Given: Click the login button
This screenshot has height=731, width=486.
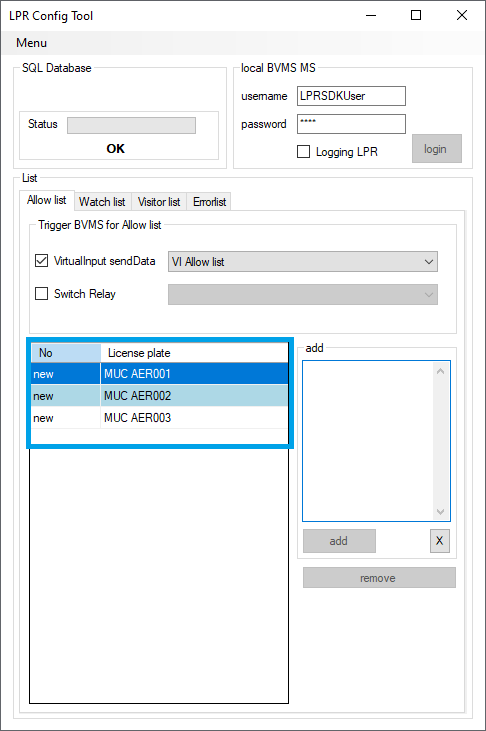Looking at the screenshot, I should pos(437,149).
